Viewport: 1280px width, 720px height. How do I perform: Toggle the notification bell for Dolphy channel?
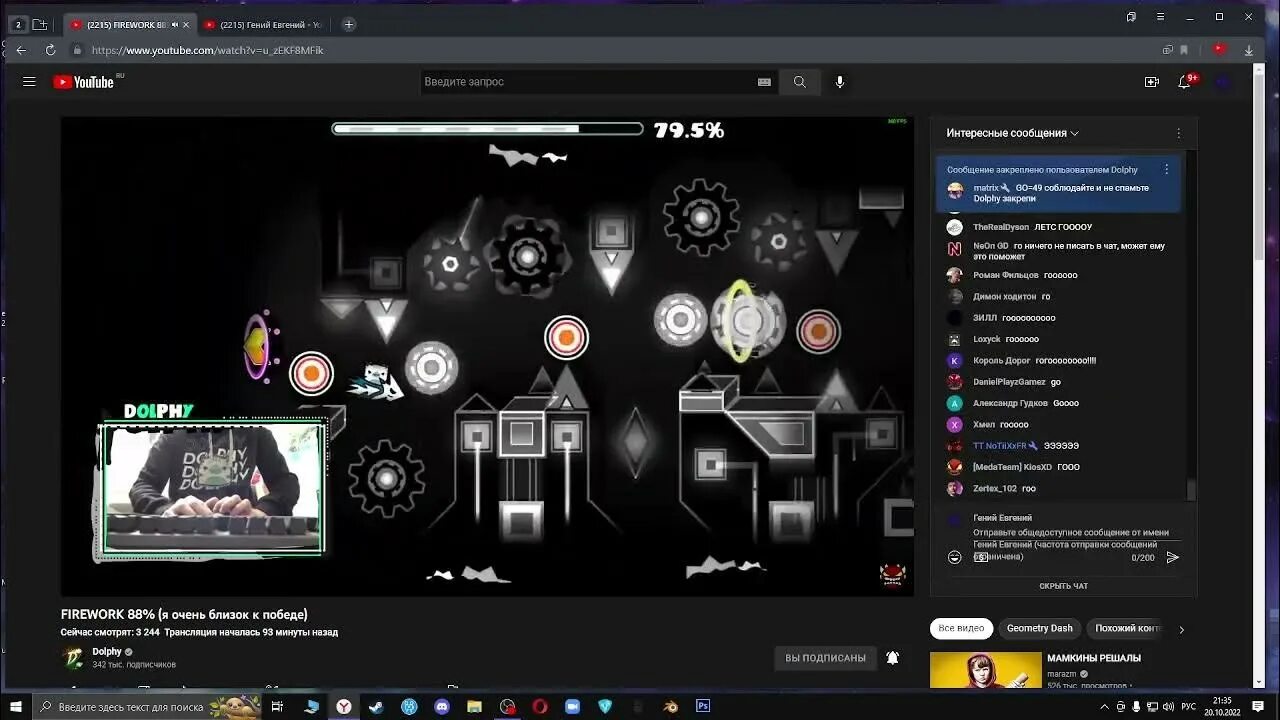pyautogui.click(x=893, y=658)
